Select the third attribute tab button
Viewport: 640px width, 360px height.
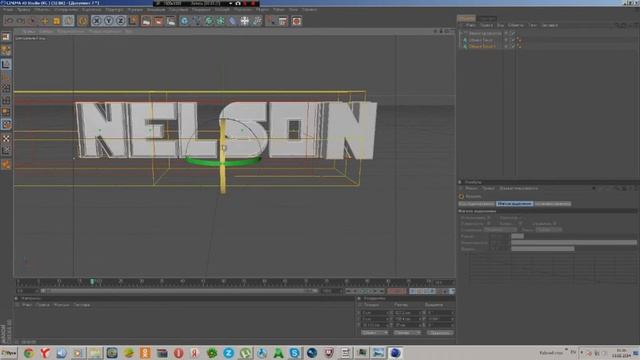click(x=553, y=203)
